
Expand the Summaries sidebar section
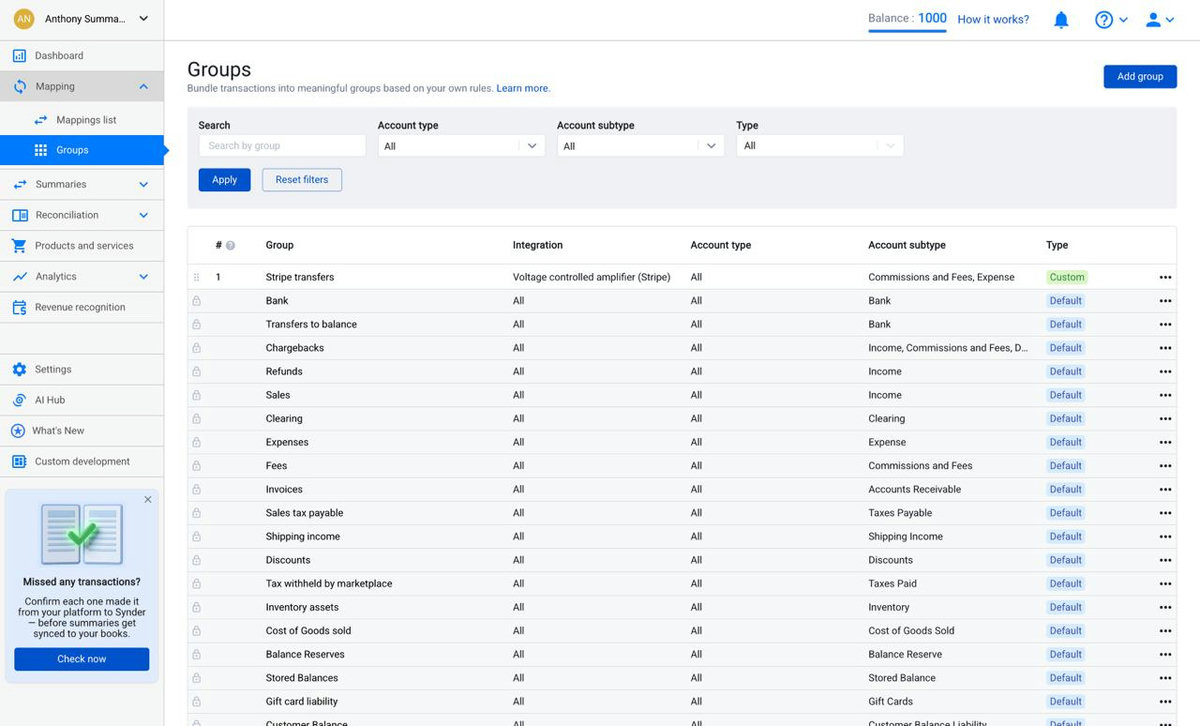[x=143, y=185]
